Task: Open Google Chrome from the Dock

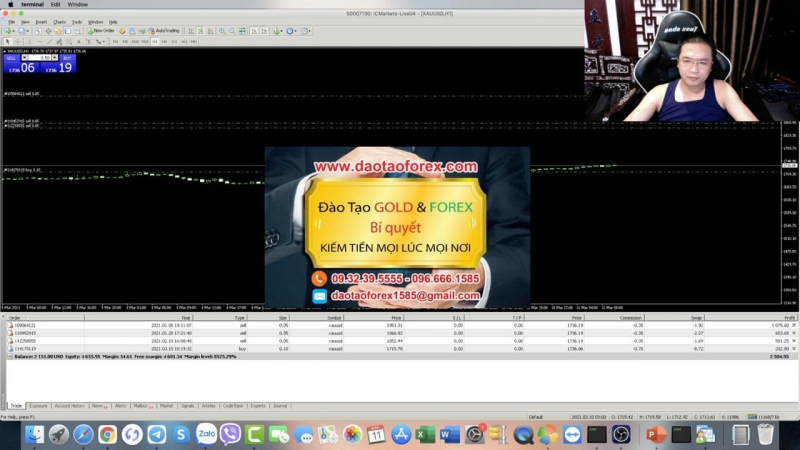Action: click(108, 434)
